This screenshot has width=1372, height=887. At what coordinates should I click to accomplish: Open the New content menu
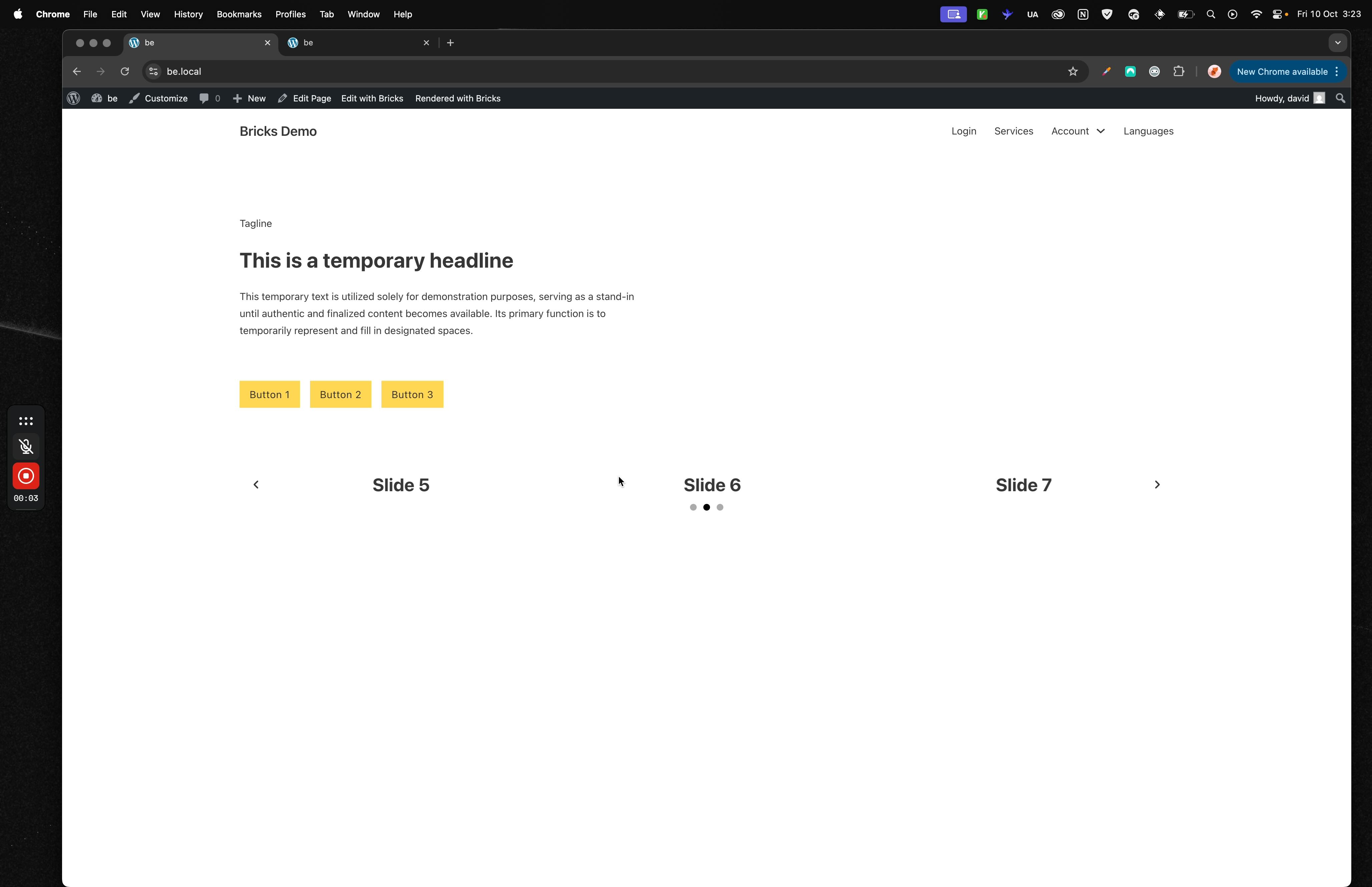[x=249, y=98]
